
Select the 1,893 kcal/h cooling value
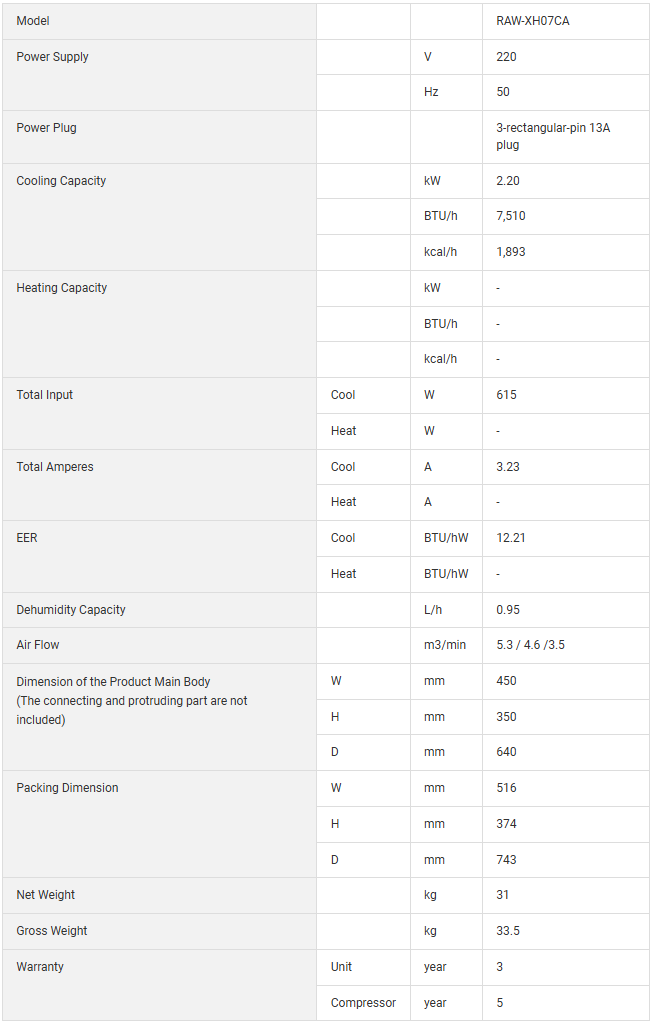click(510, 252)
